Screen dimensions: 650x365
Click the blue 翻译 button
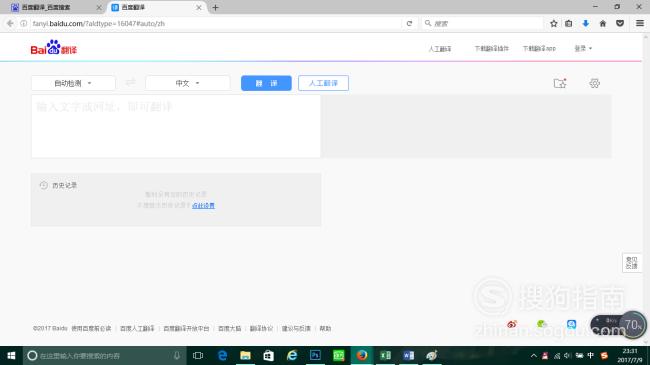pos(266,83)
